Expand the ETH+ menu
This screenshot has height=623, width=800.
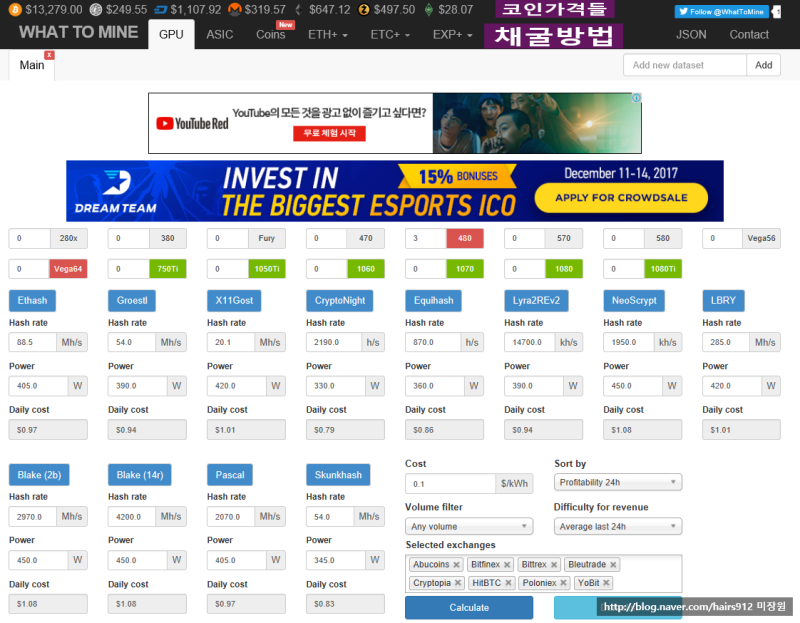point(328,35)
